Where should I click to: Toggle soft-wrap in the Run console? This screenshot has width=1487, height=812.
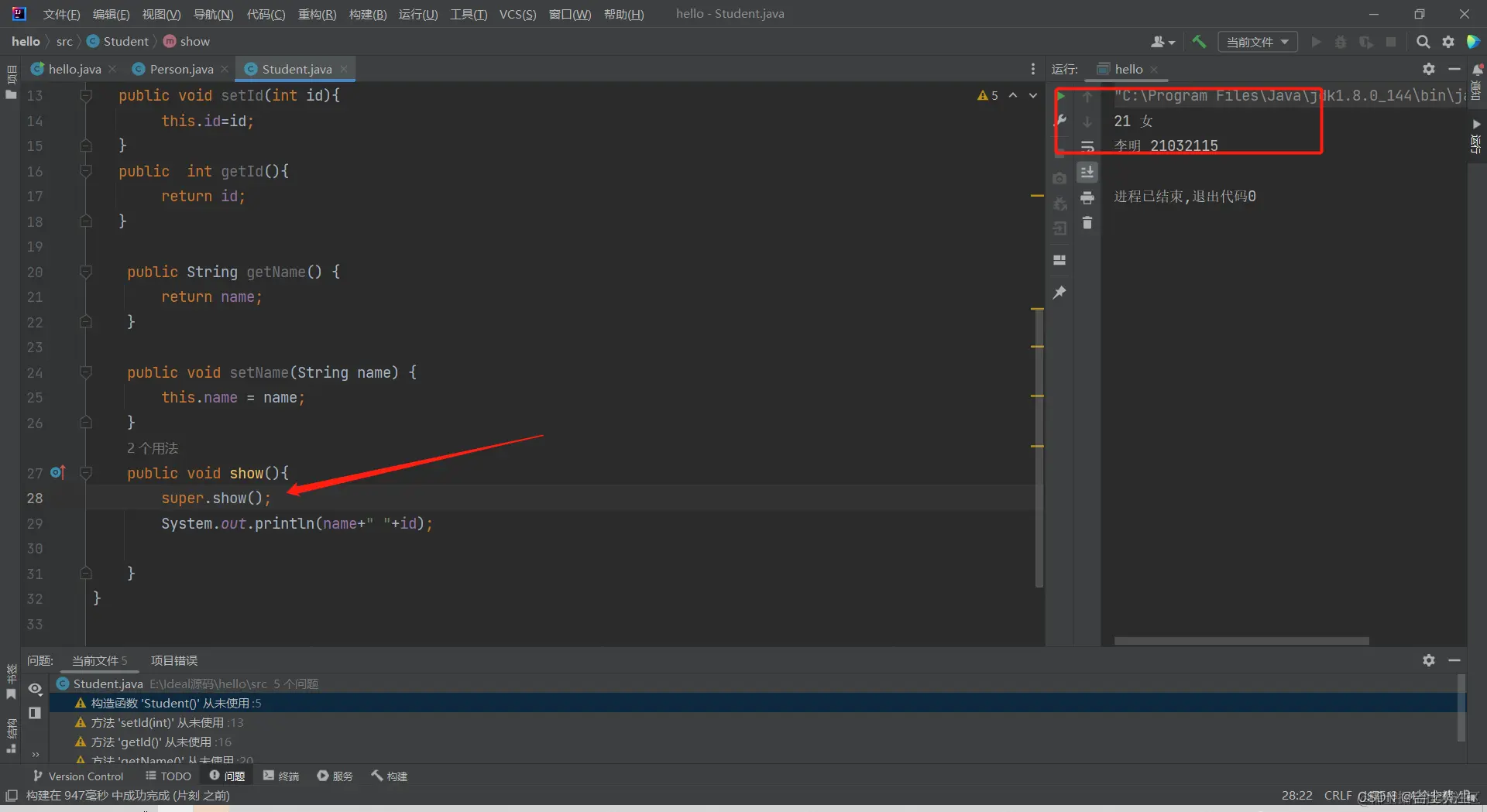point(1087,146)
